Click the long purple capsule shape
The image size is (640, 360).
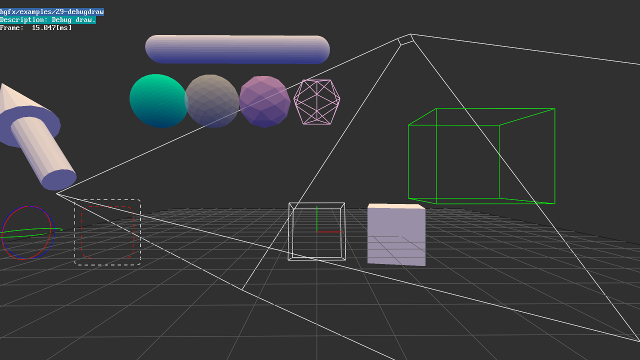click(x=238, y=49)
